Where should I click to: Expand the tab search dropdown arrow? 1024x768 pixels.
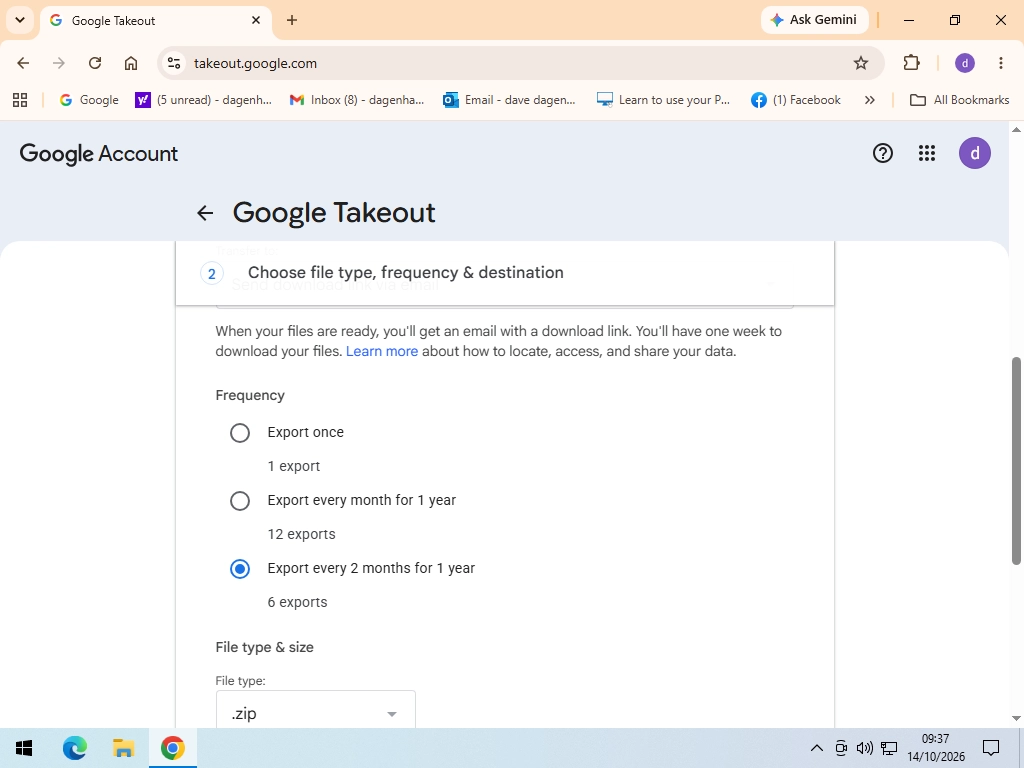20,20
